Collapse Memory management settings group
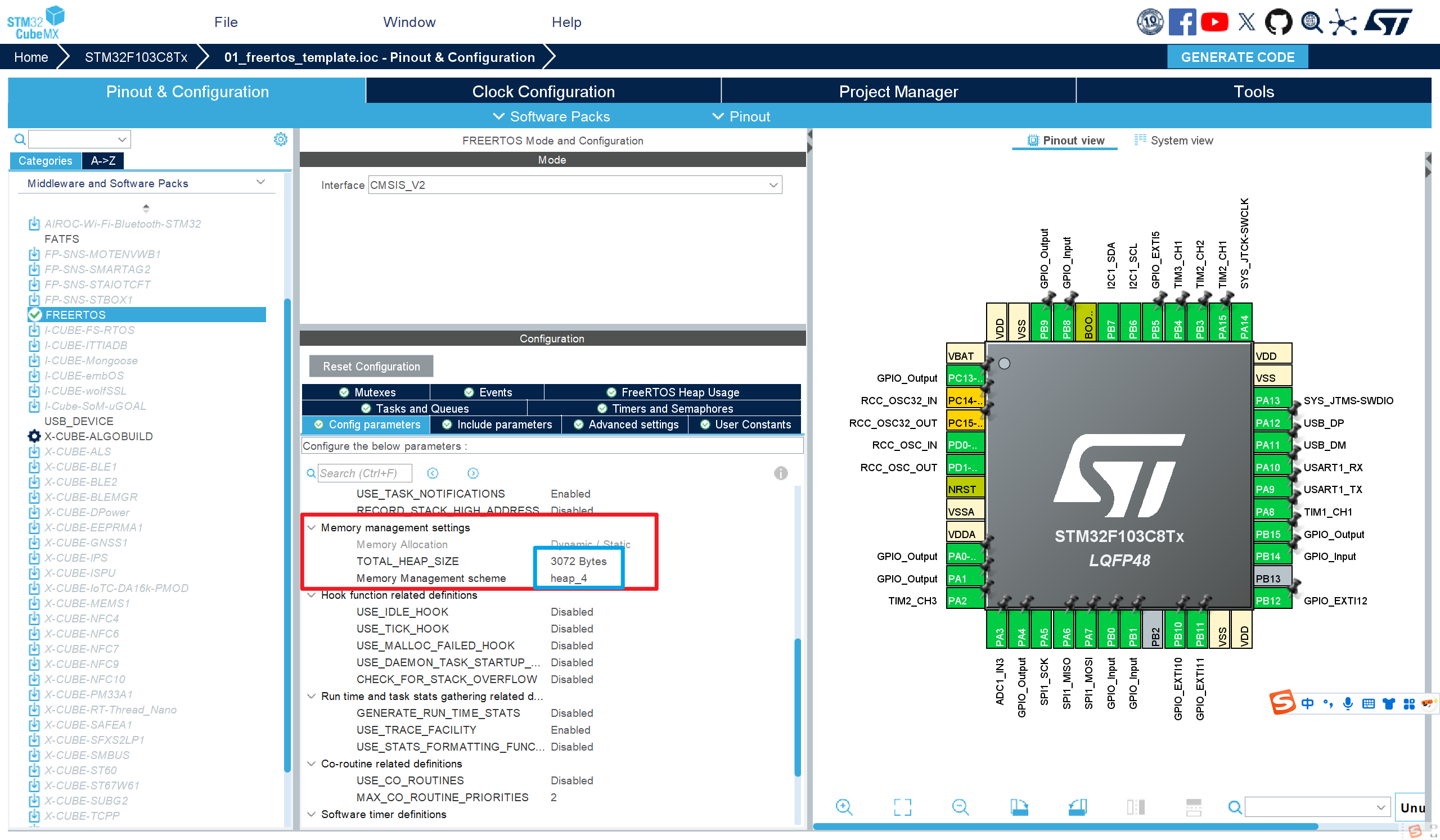 tap(312, 527)
